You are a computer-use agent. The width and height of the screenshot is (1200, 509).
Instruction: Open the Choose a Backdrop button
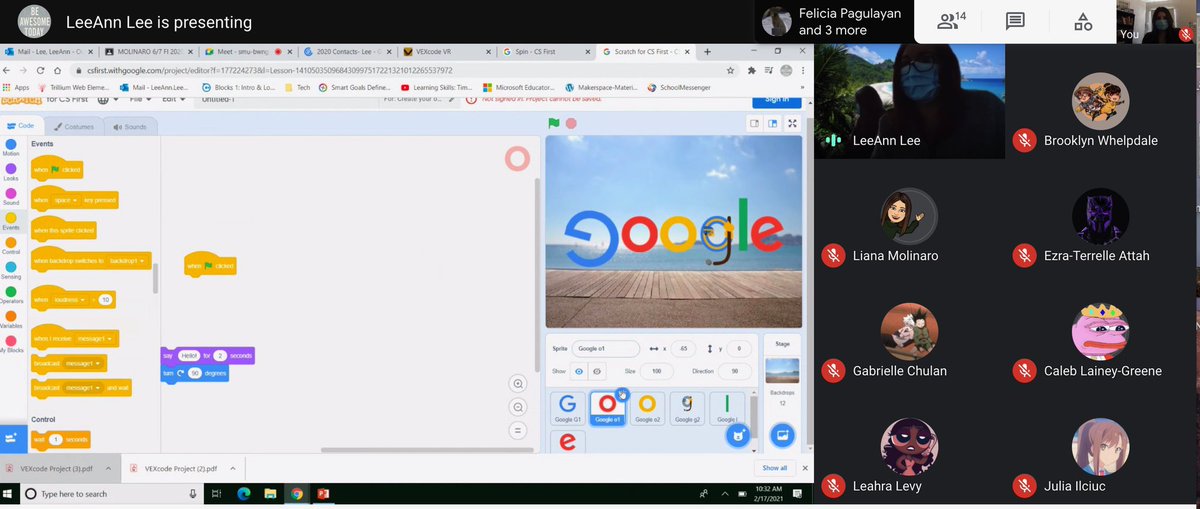[782, 435]
